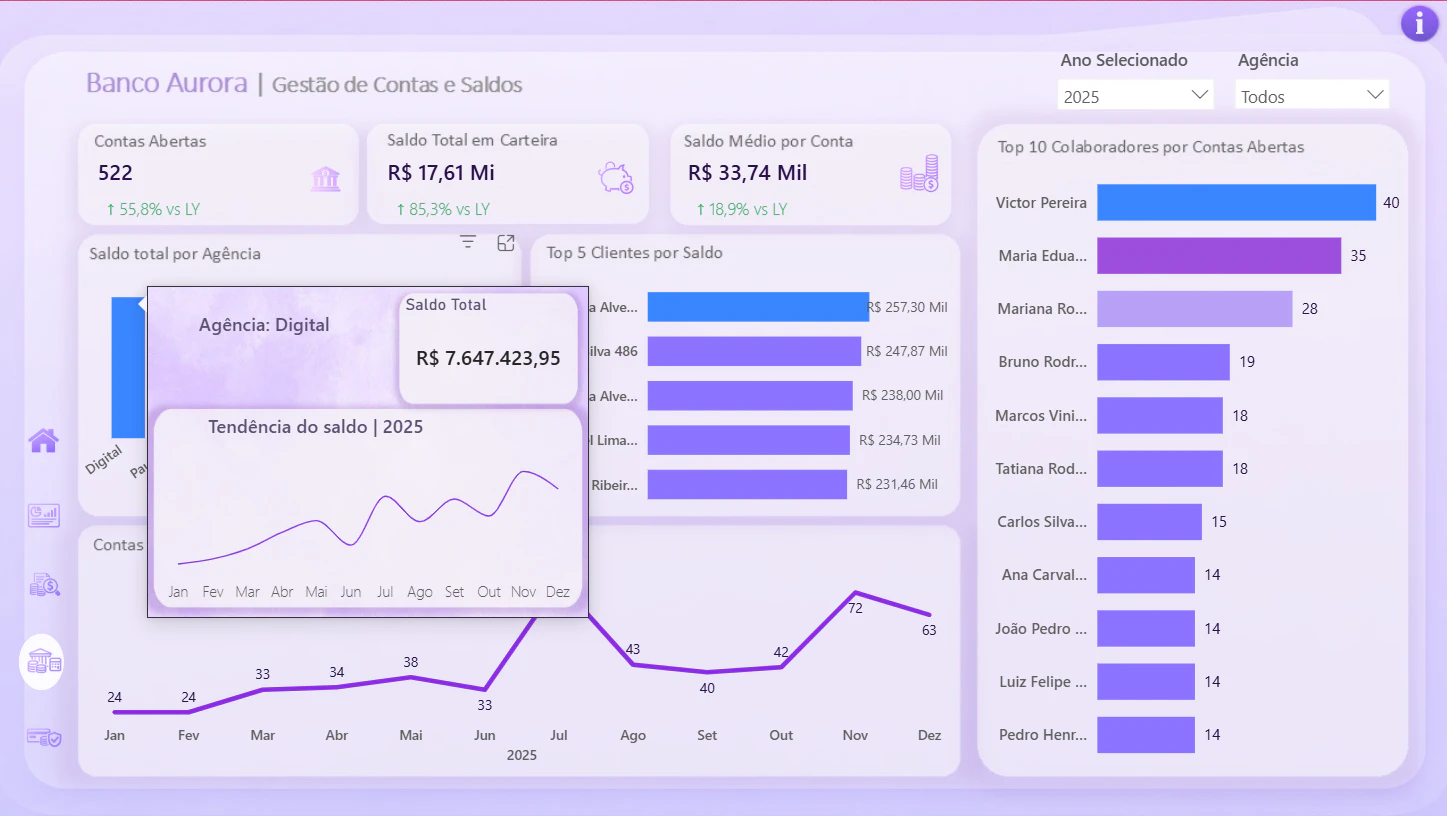Select Victor Pereira's blue bar
Screen dimensions: 1447x816
tap(1236, 202)
